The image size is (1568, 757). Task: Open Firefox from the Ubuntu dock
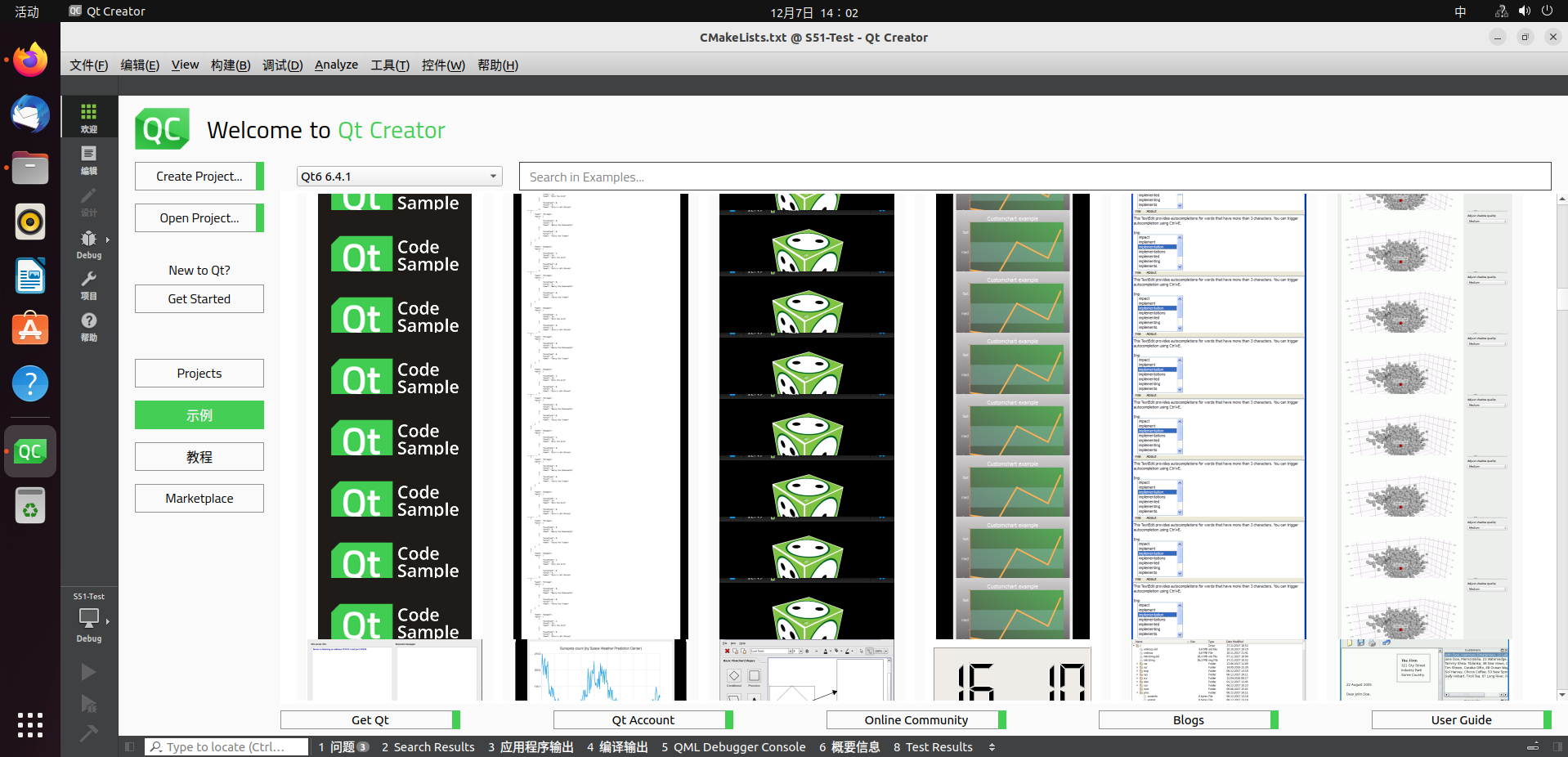click(30, 60)
